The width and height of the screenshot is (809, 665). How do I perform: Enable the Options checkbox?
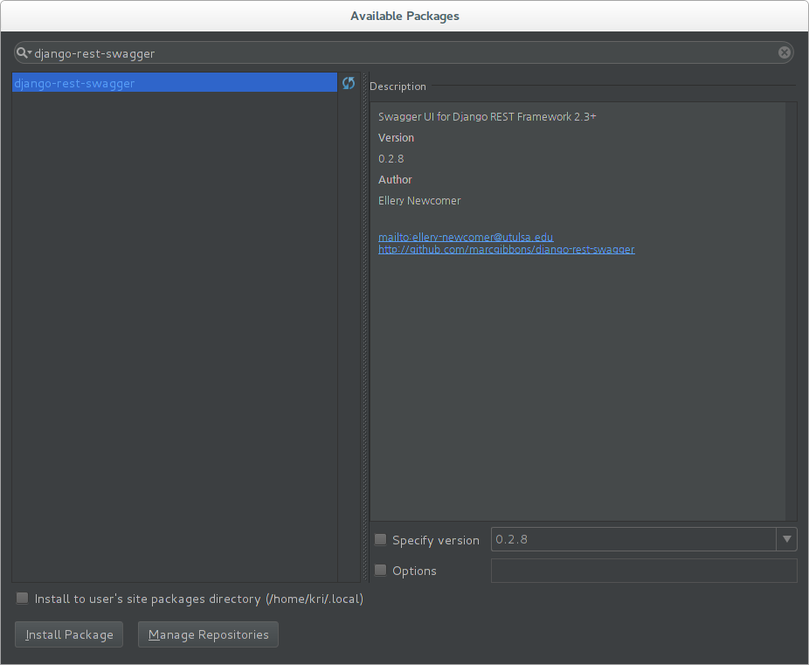pos(380,570)
